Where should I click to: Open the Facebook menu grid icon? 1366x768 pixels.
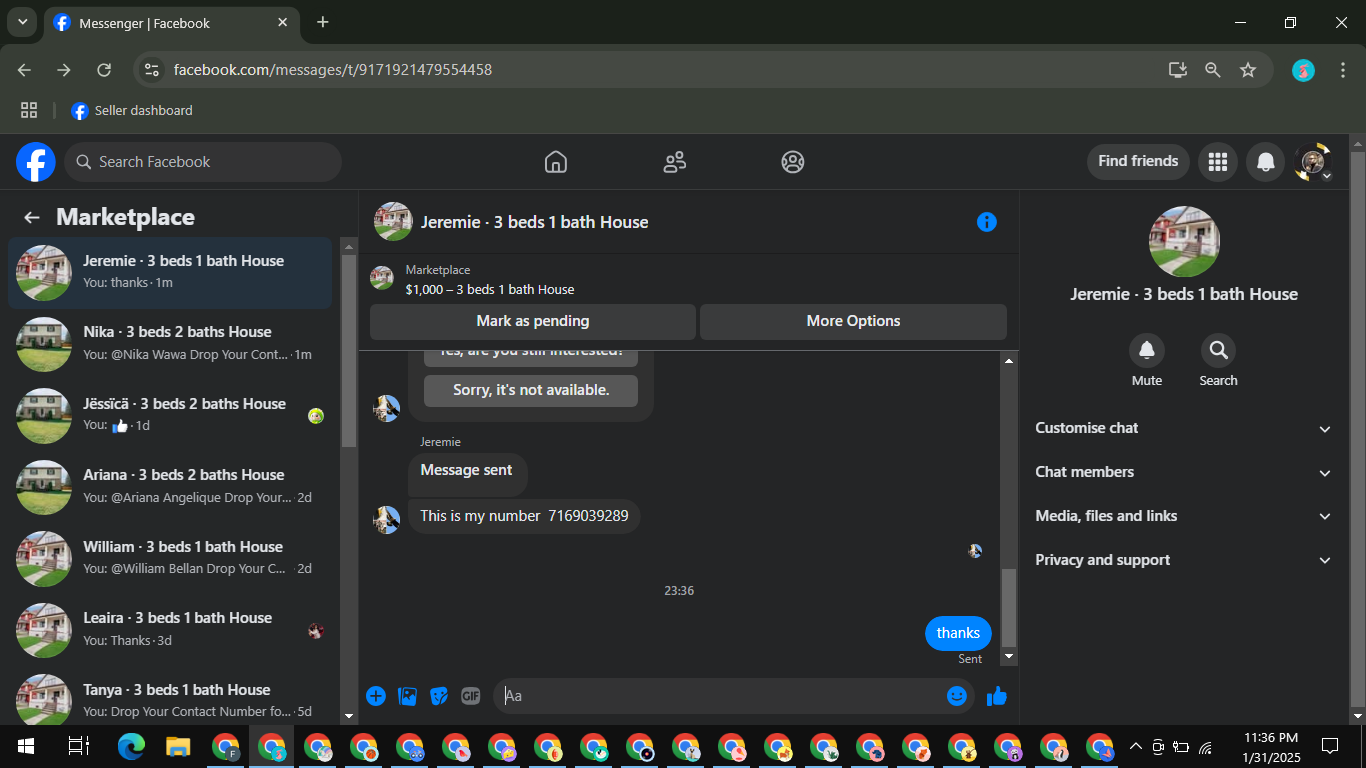pyautogui.click(x=1217, y=162)
